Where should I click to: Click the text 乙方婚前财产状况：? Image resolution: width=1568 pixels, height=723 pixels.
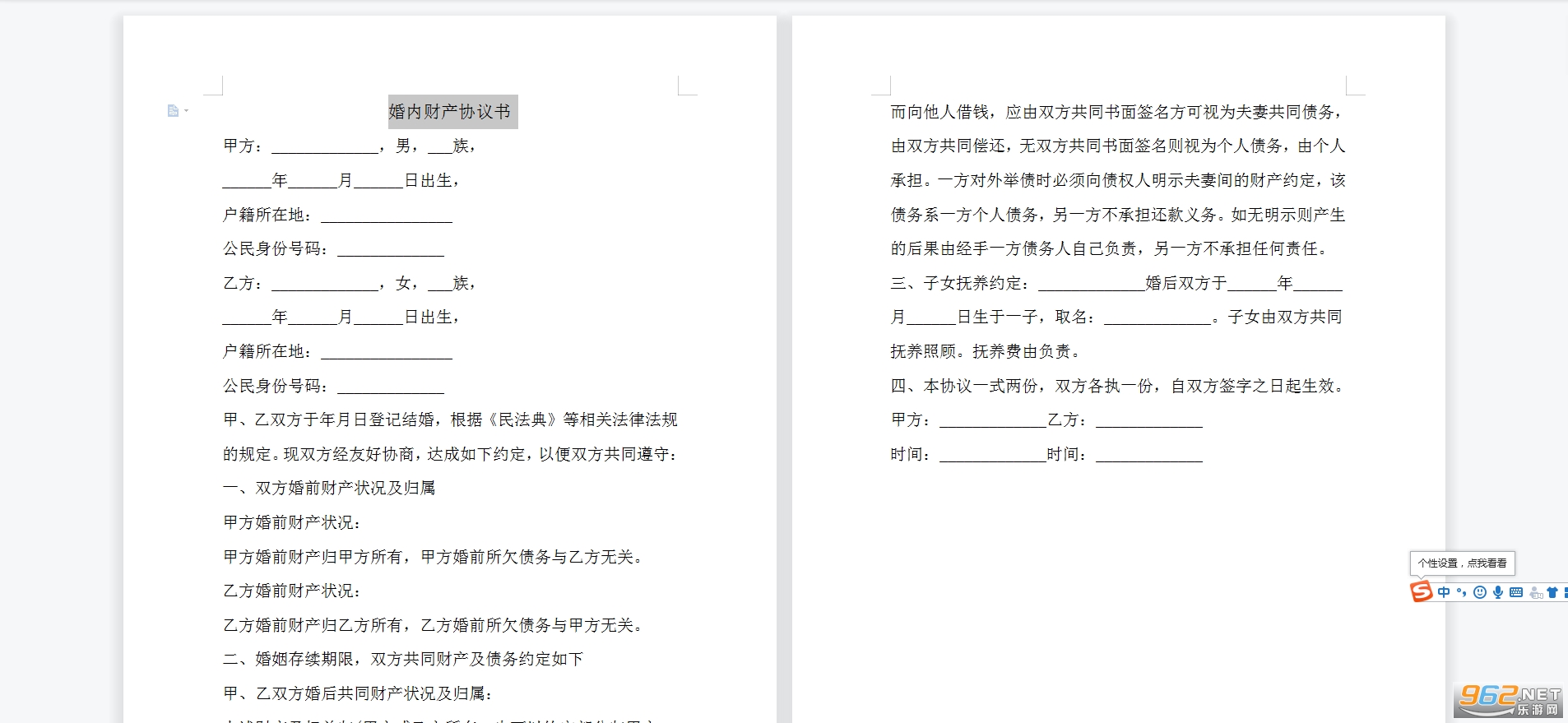click(293, 591)
